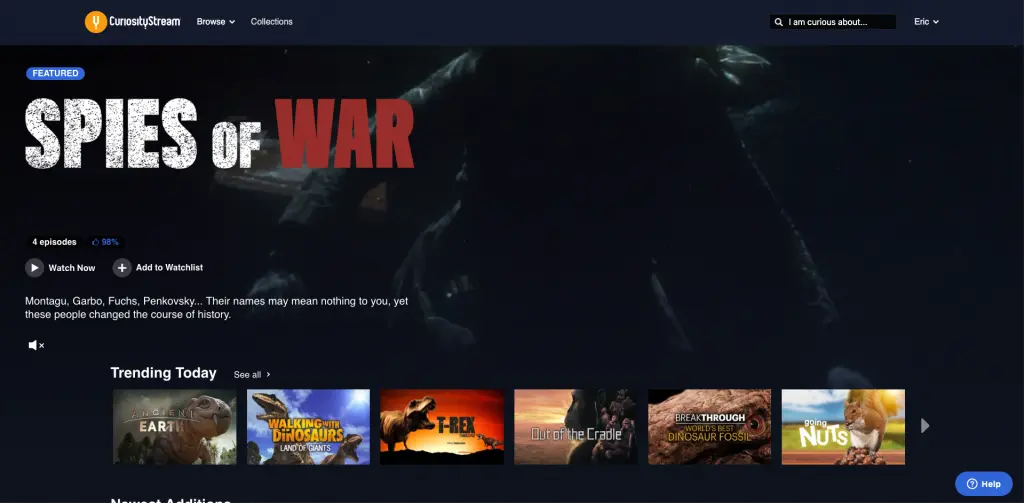Image resolution: width=1024 pixels, height=503 pixels.
Task: Click the play icon next to Watch Now
Action: (34, 268)
